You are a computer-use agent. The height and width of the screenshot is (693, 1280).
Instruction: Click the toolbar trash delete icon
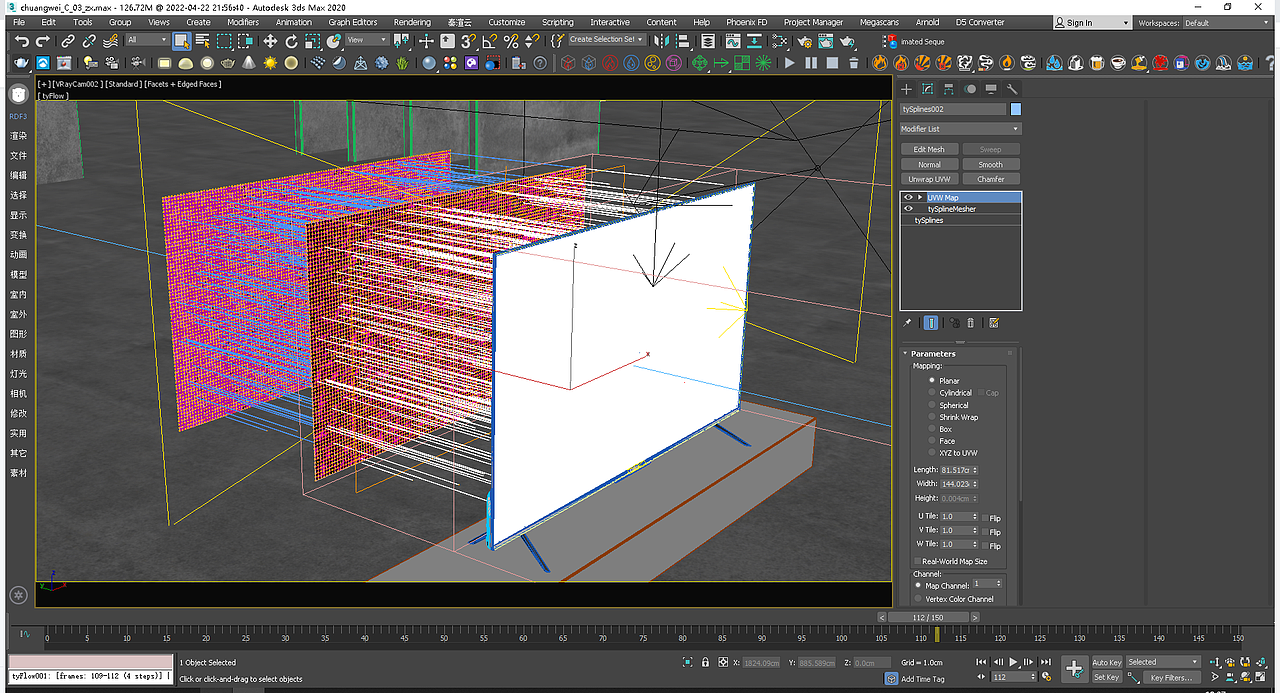(x=853, y=62)
